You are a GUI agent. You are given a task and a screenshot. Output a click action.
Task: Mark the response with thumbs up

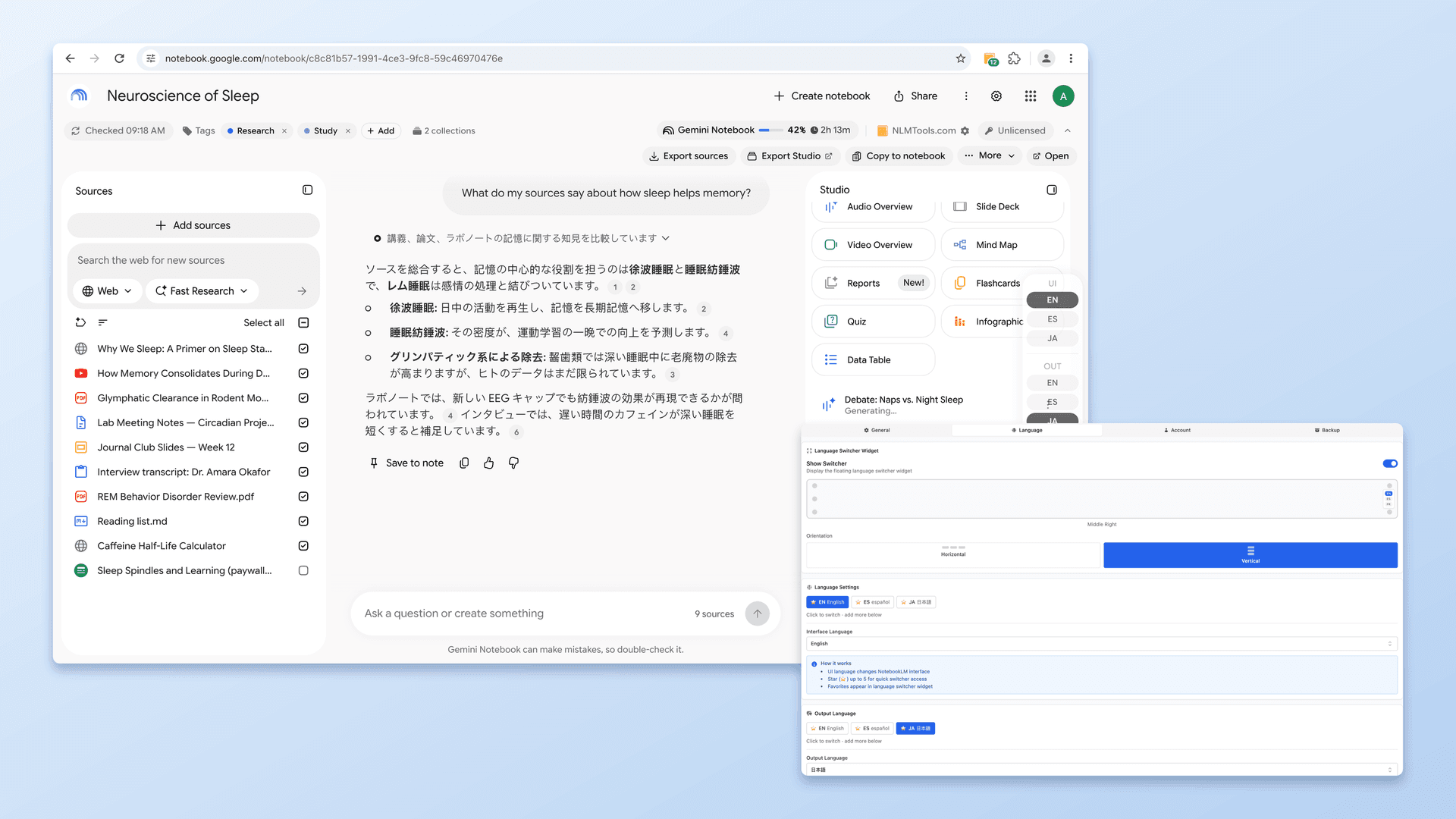point(489,463)
